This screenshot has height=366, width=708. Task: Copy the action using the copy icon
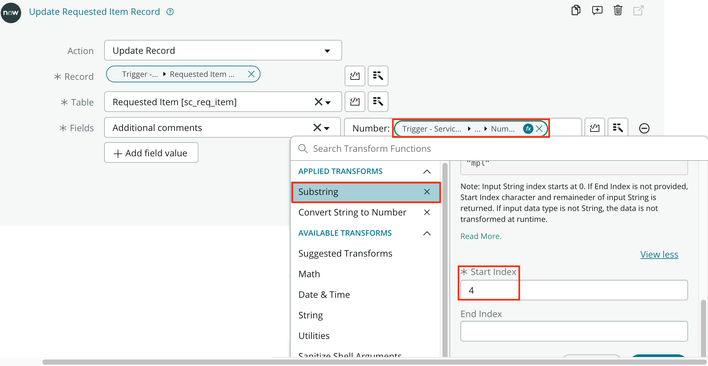click(x=576, y=10)
